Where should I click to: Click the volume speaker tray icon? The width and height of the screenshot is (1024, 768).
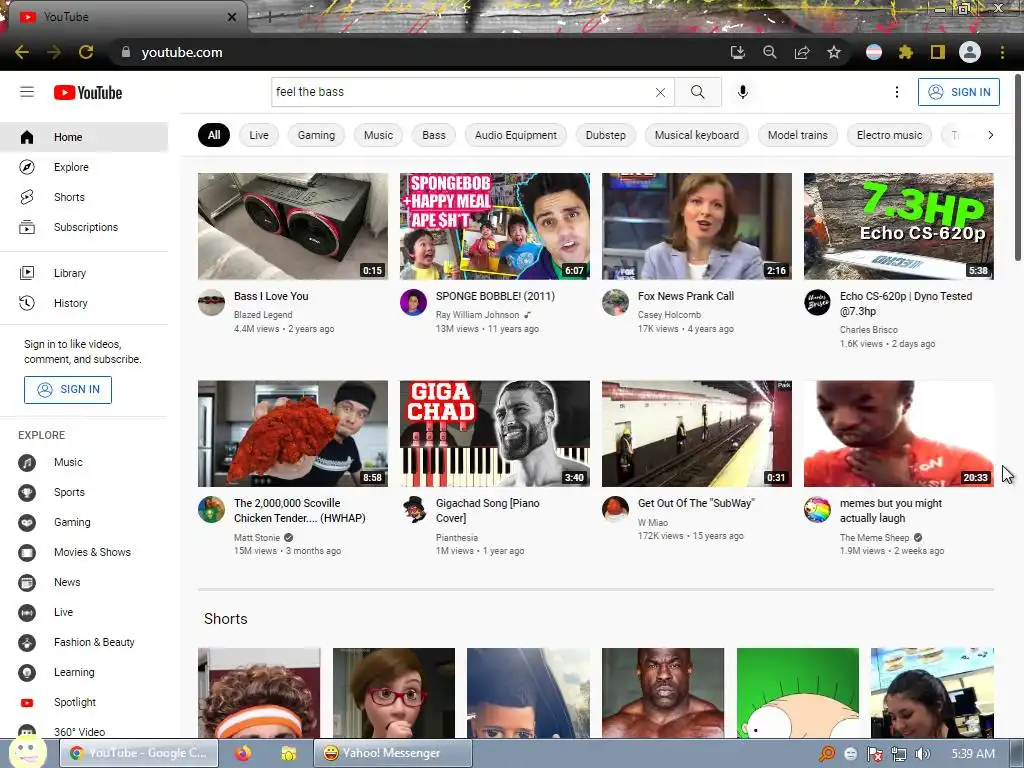coord(922,754)
